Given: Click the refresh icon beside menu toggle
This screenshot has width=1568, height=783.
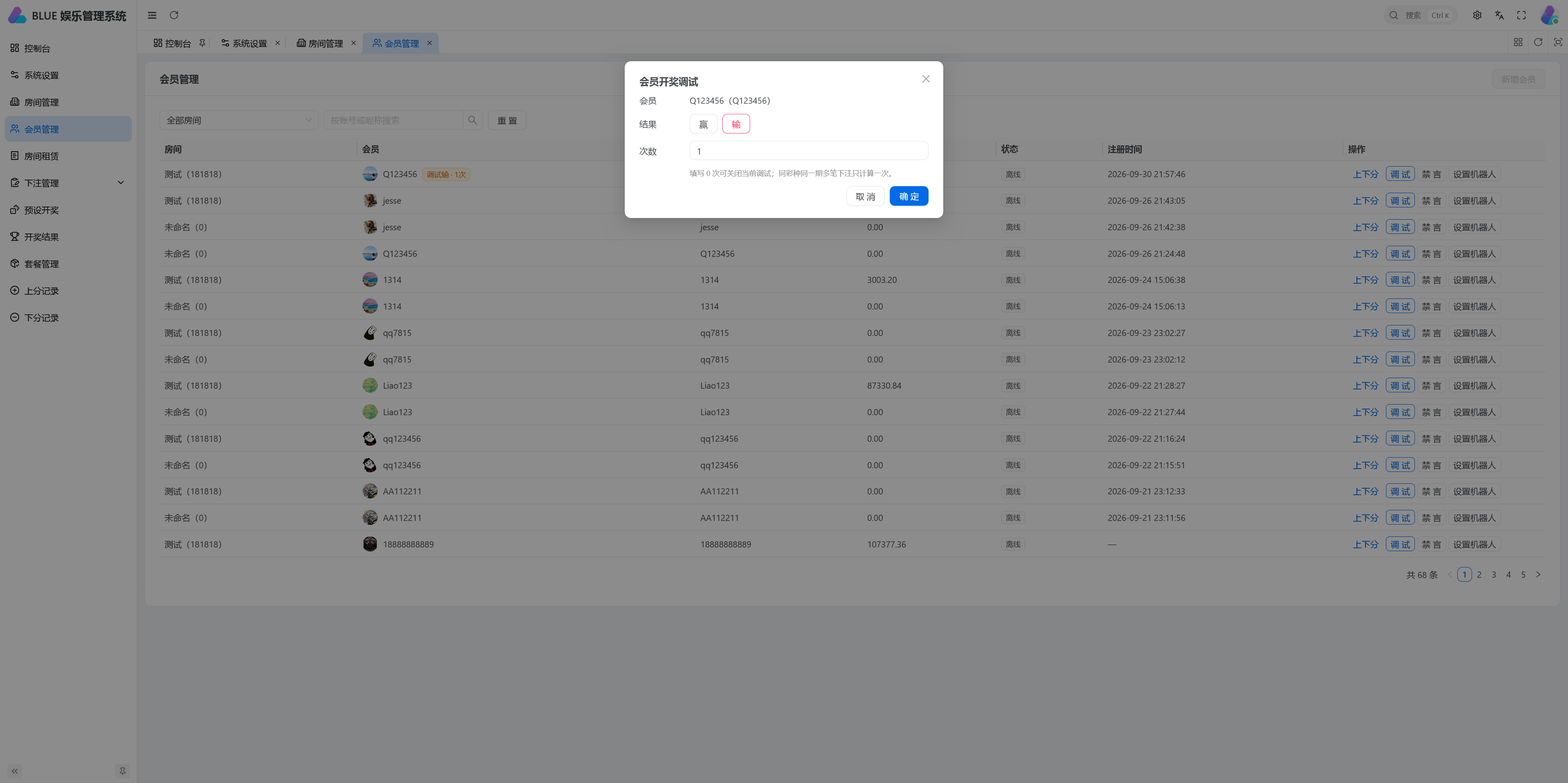Looking at the screenshot, I should [x=174, y=15].
